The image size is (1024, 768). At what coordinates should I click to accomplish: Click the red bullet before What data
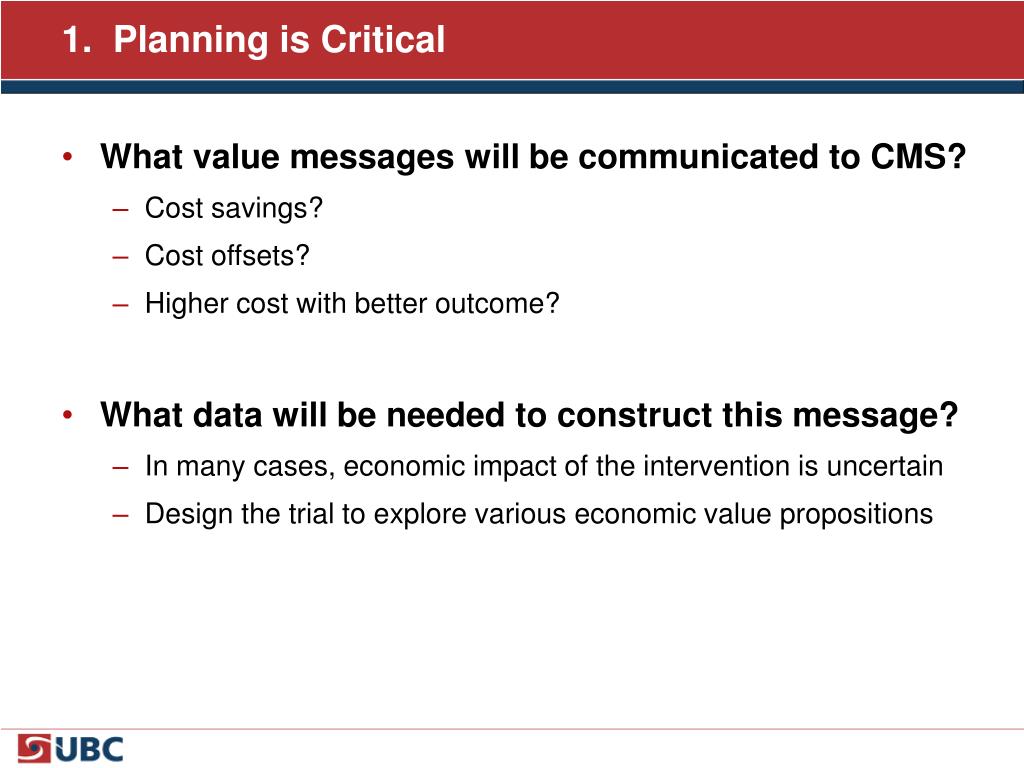tap(67, 415)
